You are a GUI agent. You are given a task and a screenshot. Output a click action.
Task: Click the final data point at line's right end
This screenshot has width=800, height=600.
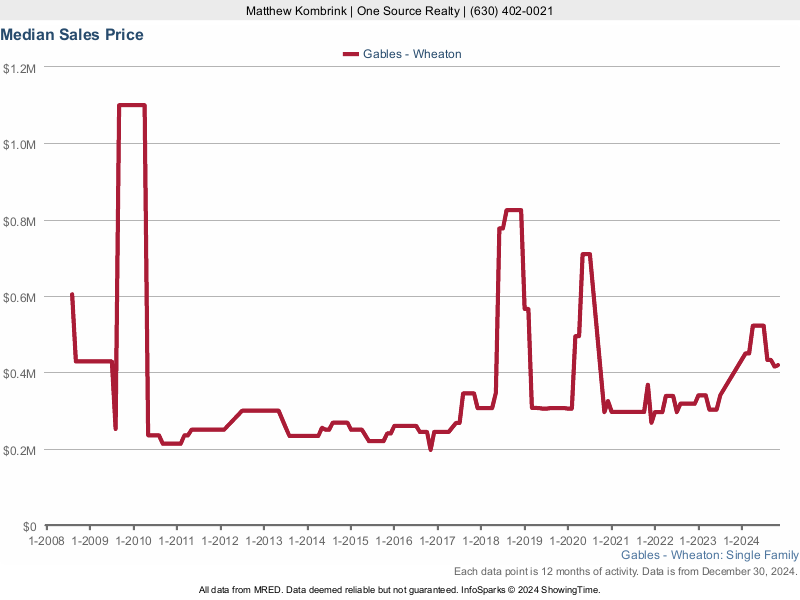[x=779, y=364]
